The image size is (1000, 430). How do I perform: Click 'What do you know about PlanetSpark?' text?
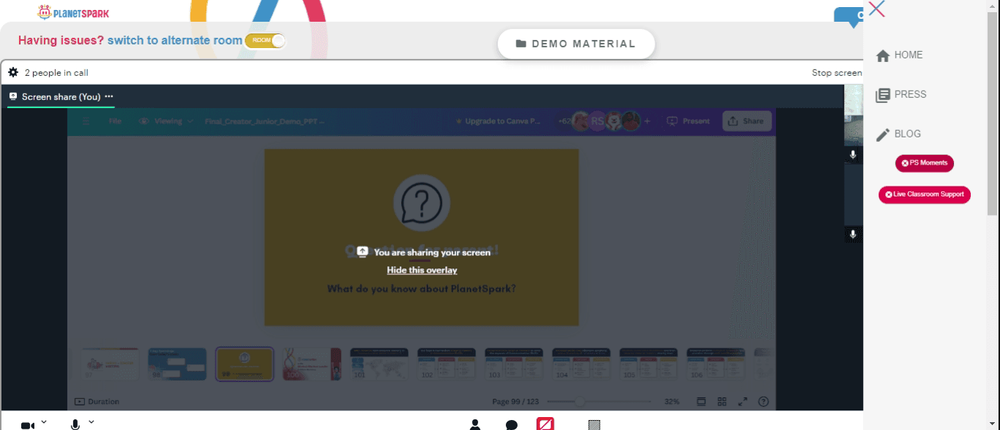pyautogui.click(x=422, y=288)
